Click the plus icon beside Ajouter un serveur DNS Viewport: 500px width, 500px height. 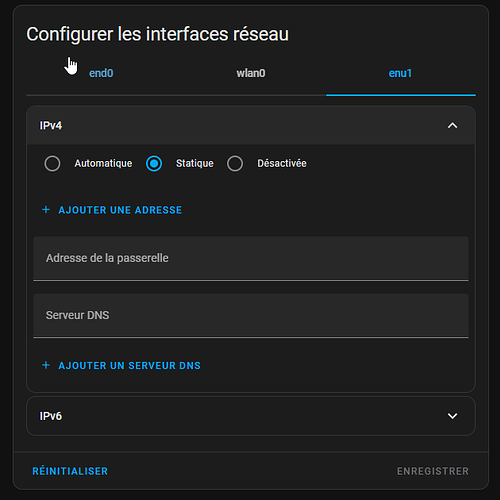[x=46, y=365]
